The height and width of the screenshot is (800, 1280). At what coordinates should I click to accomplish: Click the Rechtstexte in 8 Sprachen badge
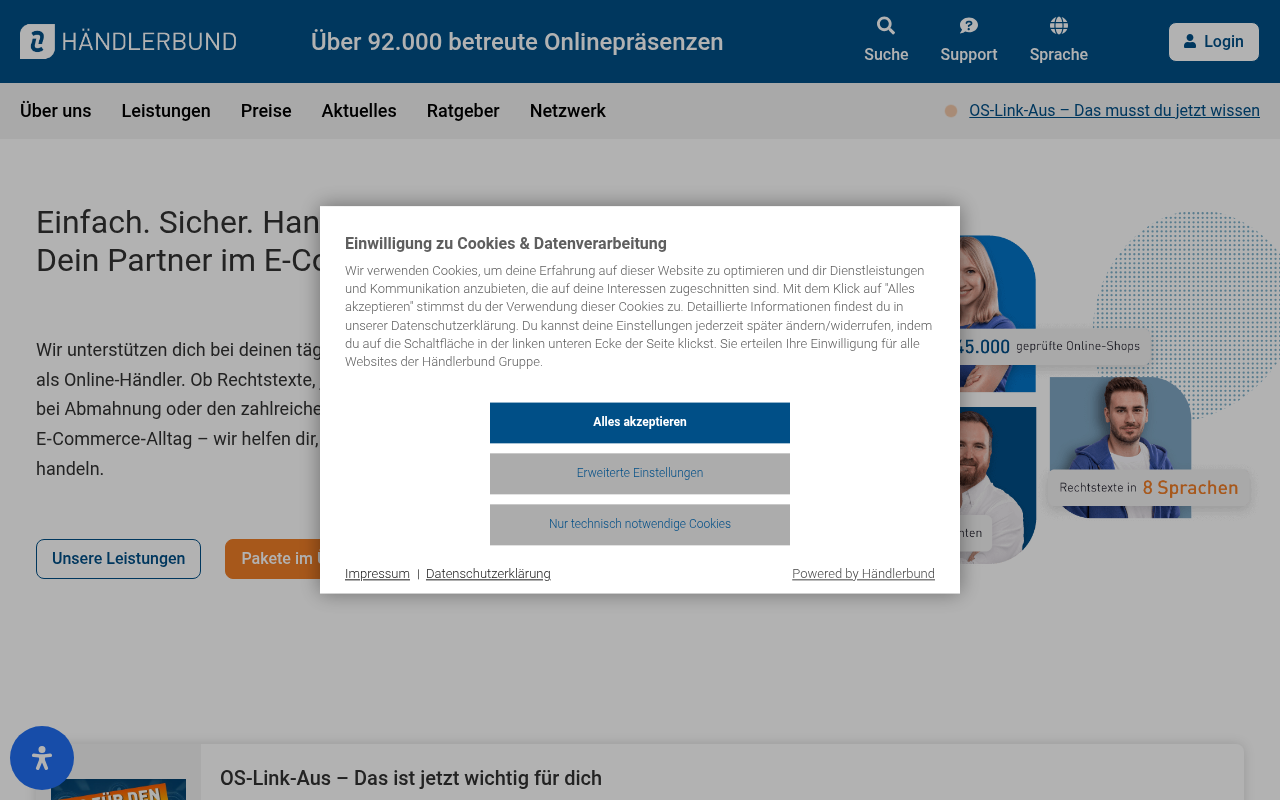[1149, 488]
